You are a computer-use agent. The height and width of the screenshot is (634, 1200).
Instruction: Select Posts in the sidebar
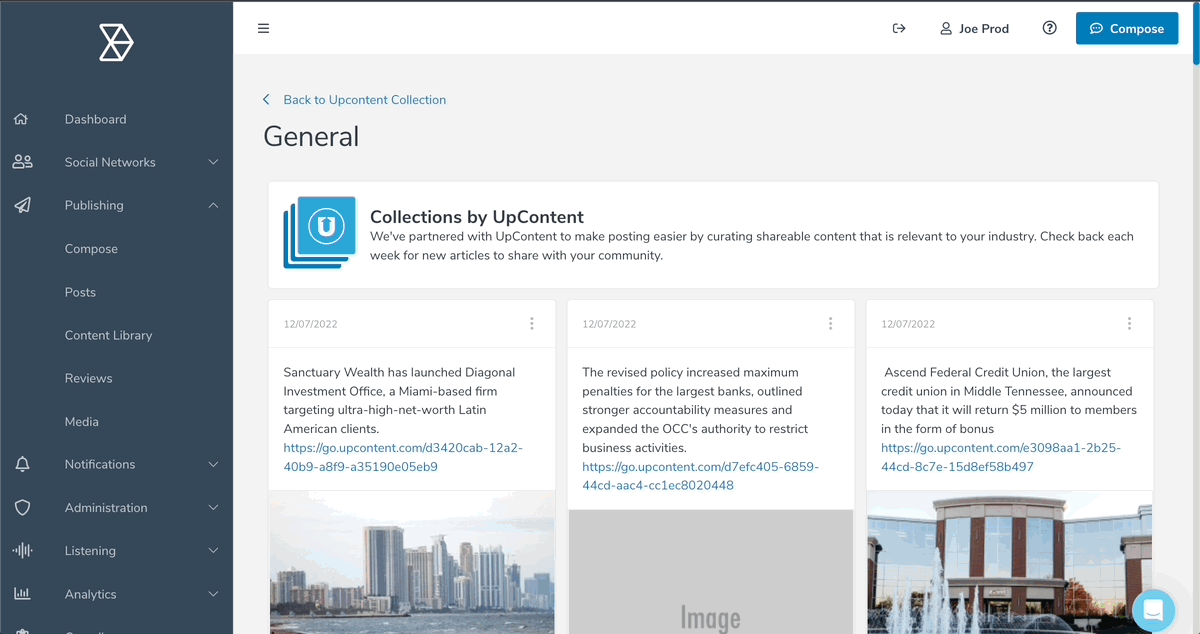(x=80, y=292)
